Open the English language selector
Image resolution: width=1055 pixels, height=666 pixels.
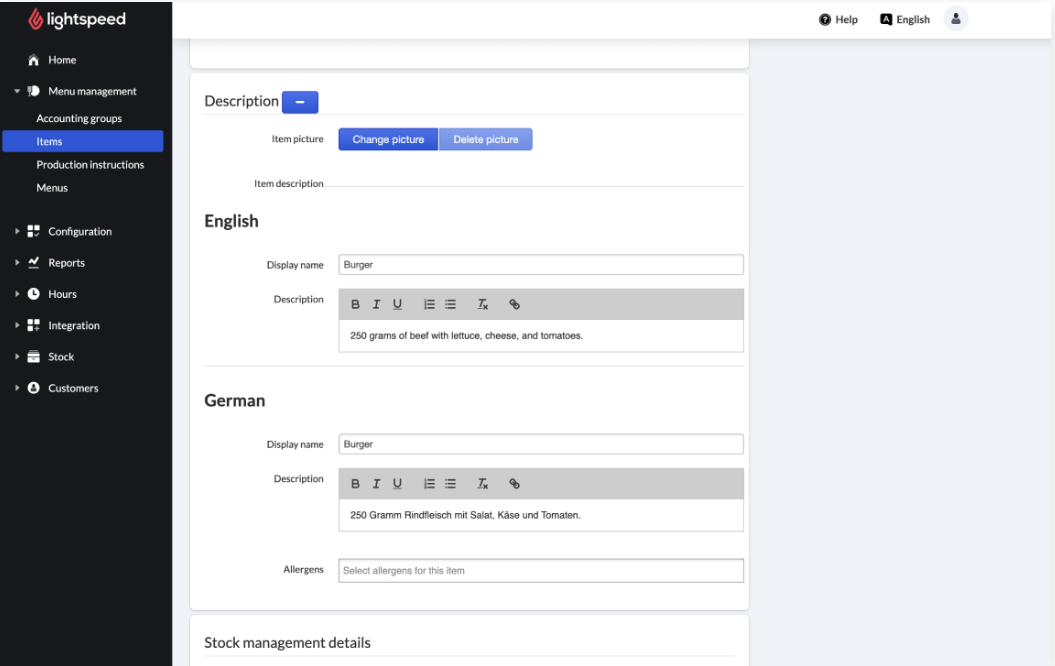tap(904, 20)
